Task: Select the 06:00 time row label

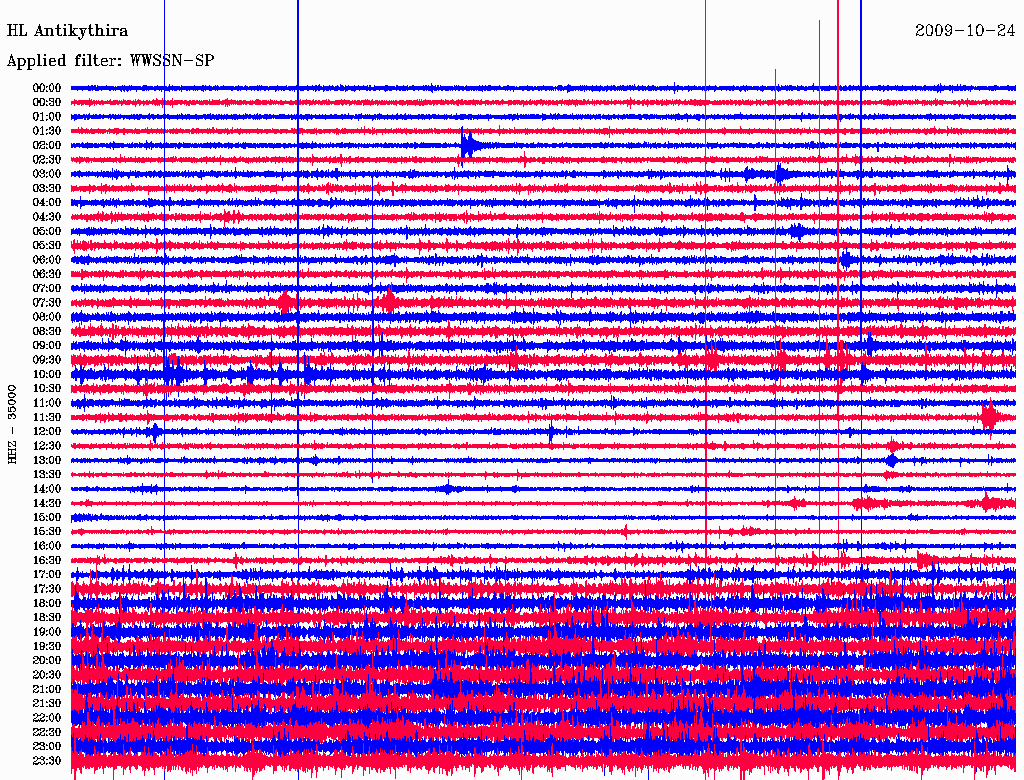Action: click(47, 260)
